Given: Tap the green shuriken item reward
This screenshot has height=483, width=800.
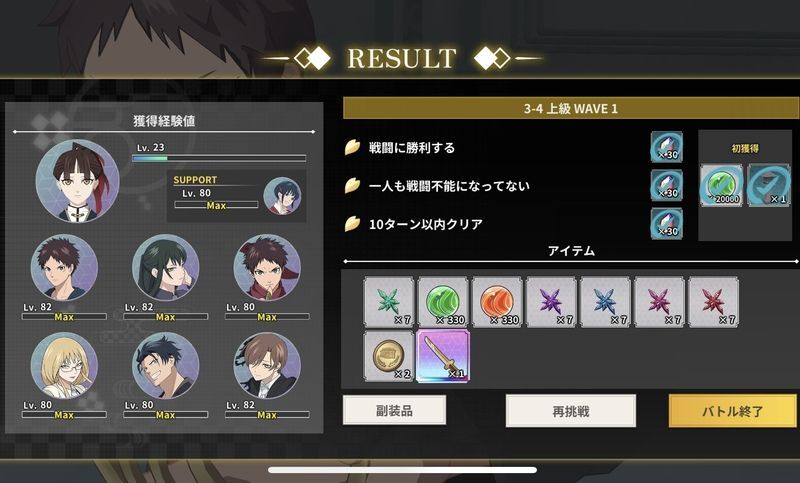Looking at the screenshot, I should (389, 302).
